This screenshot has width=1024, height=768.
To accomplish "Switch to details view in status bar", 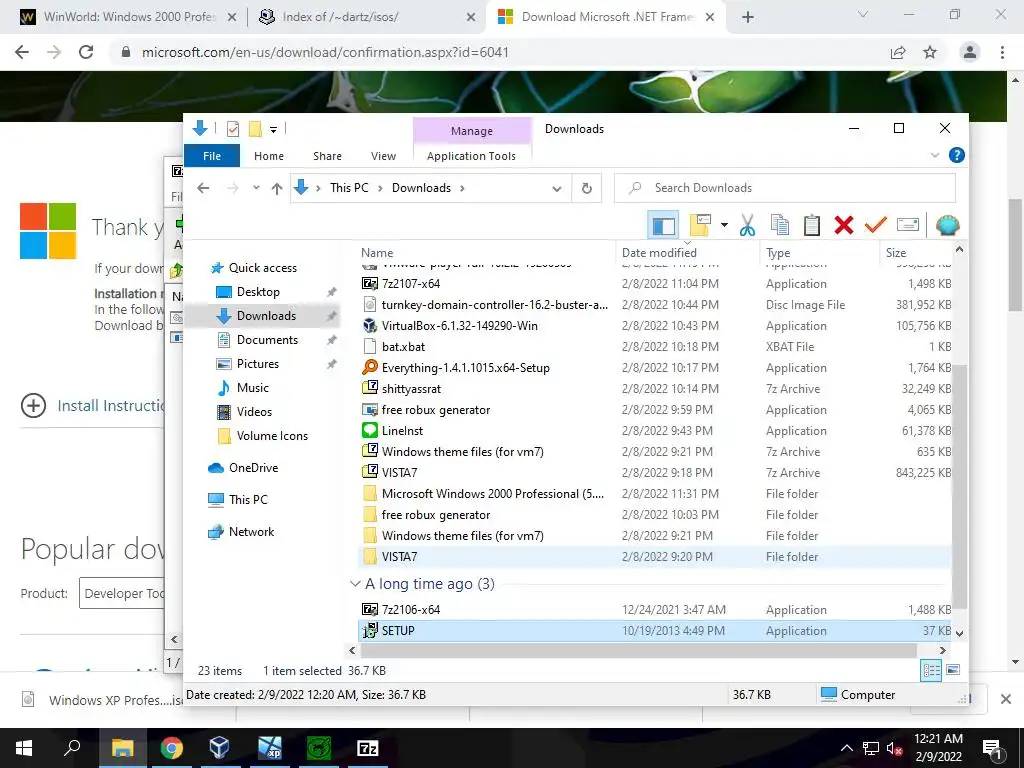I will coord(931,670).
